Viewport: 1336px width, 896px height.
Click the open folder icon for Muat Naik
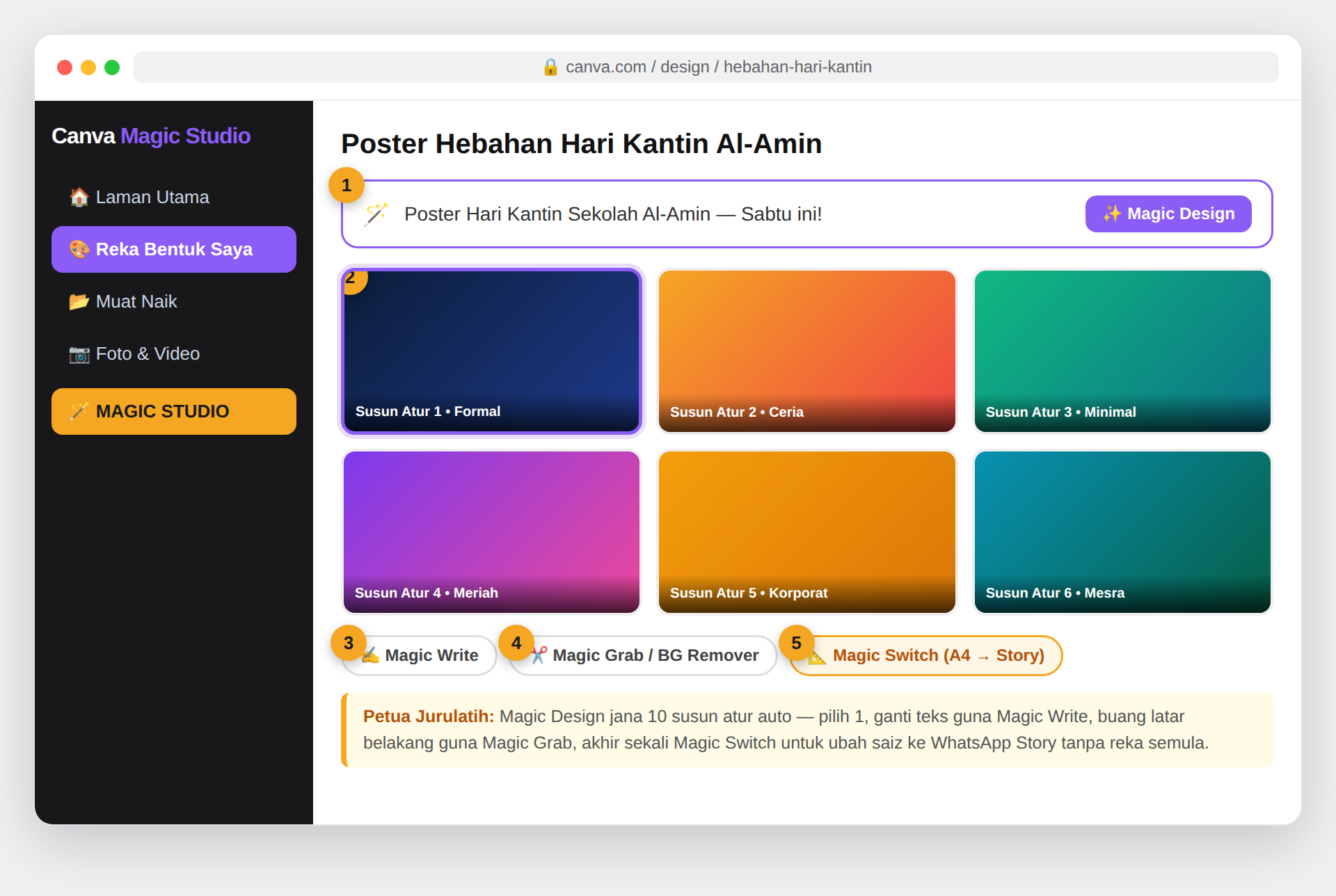coord(79,301)
